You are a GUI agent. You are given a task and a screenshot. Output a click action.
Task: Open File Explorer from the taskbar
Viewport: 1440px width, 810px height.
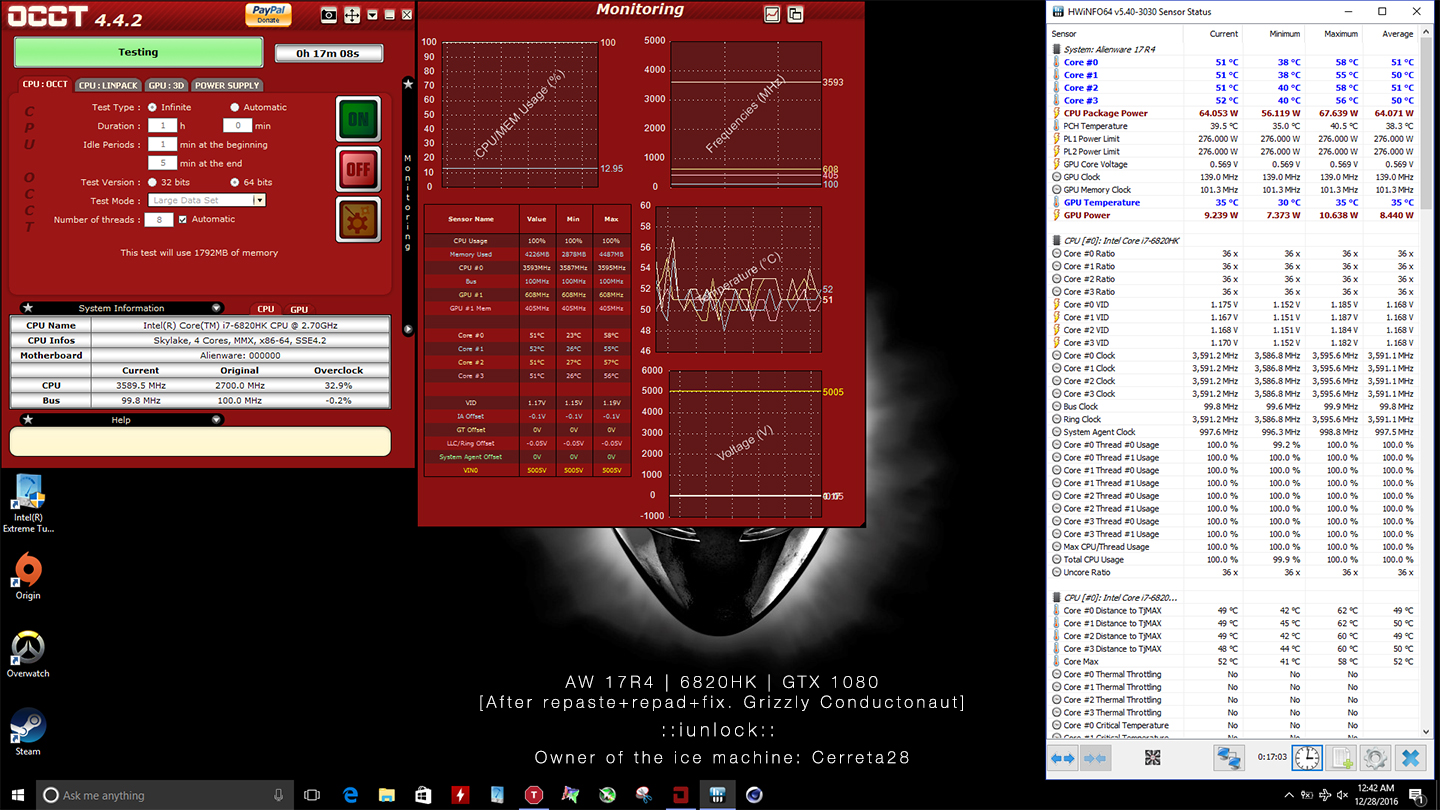(x=386, y=795)
